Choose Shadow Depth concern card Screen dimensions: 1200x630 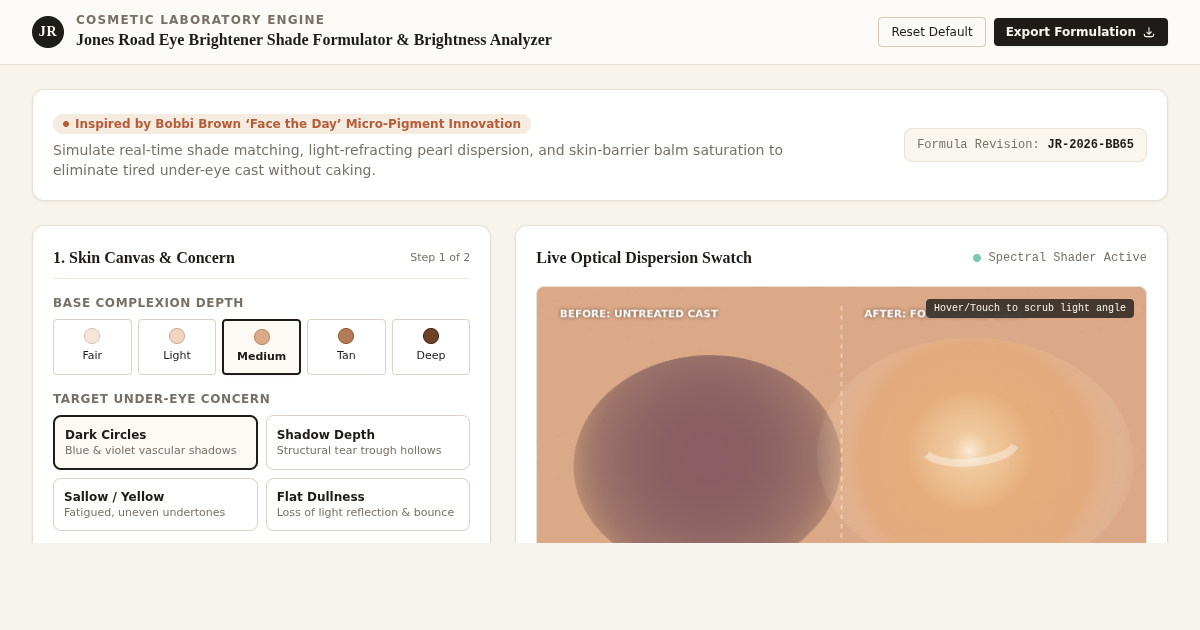[368, 442]
